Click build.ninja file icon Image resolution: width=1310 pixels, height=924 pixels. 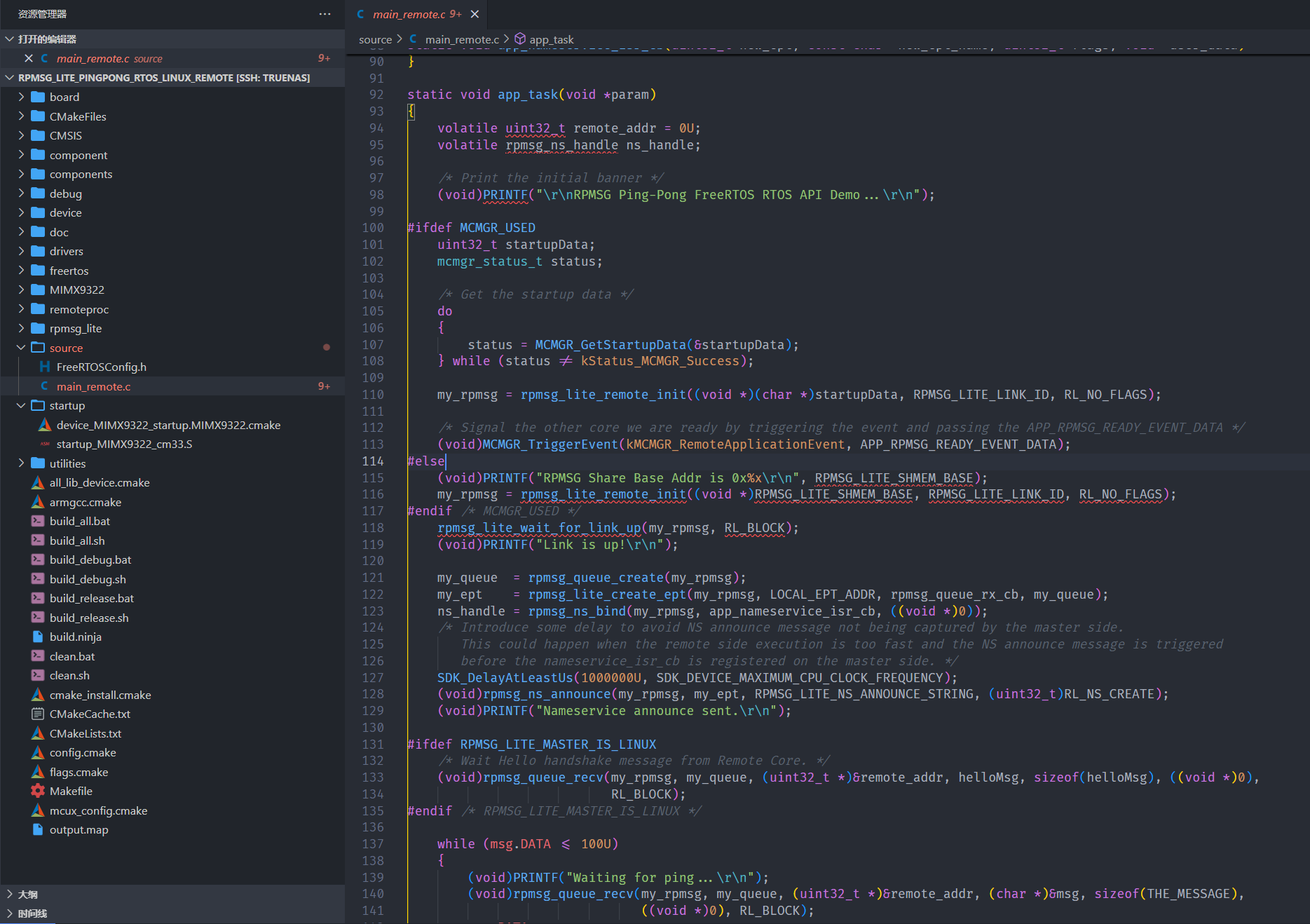[x=38, y=637]
